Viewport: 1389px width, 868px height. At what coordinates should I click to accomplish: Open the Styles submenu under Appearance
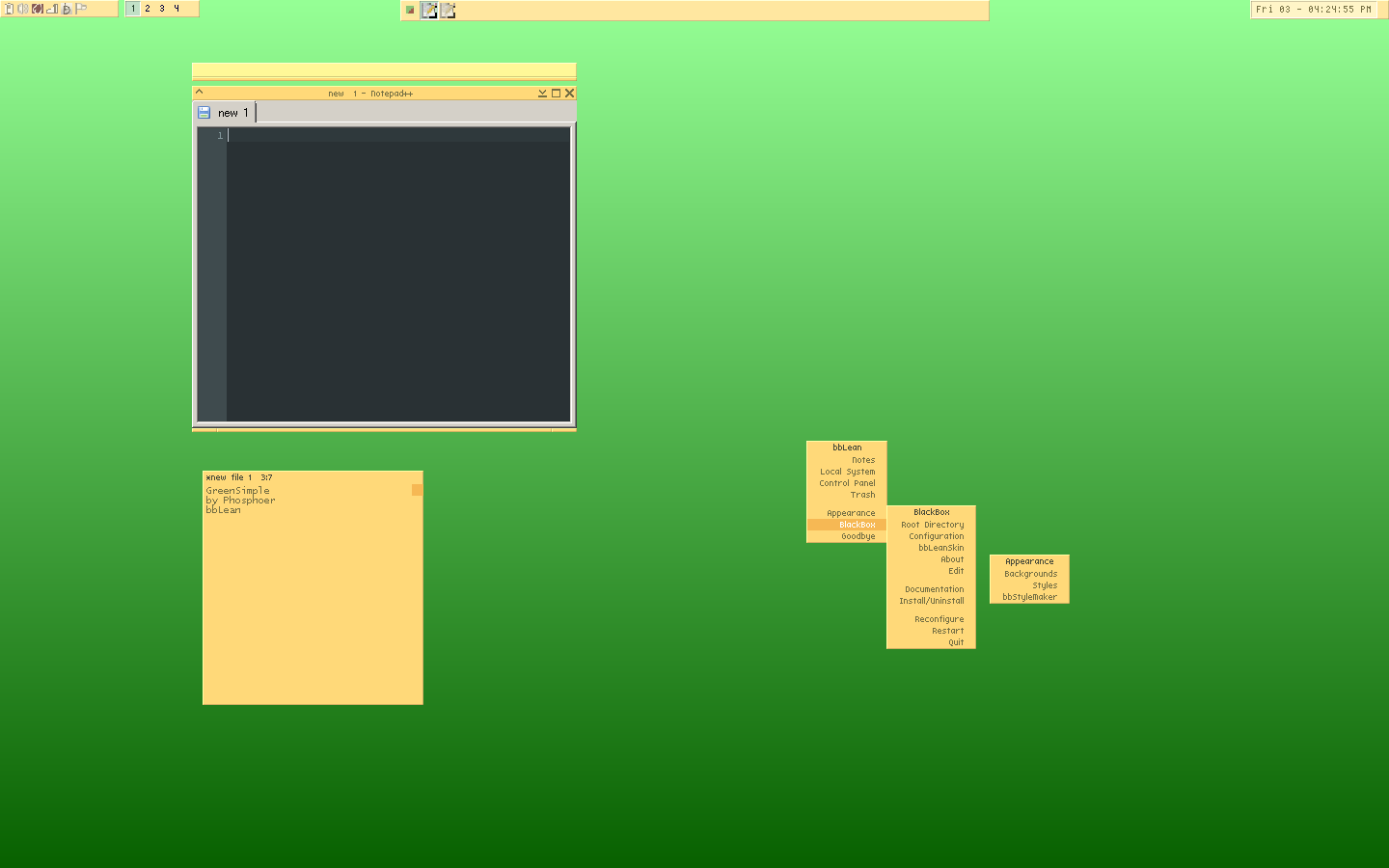pyautogui.click(x=1044, y=585)
